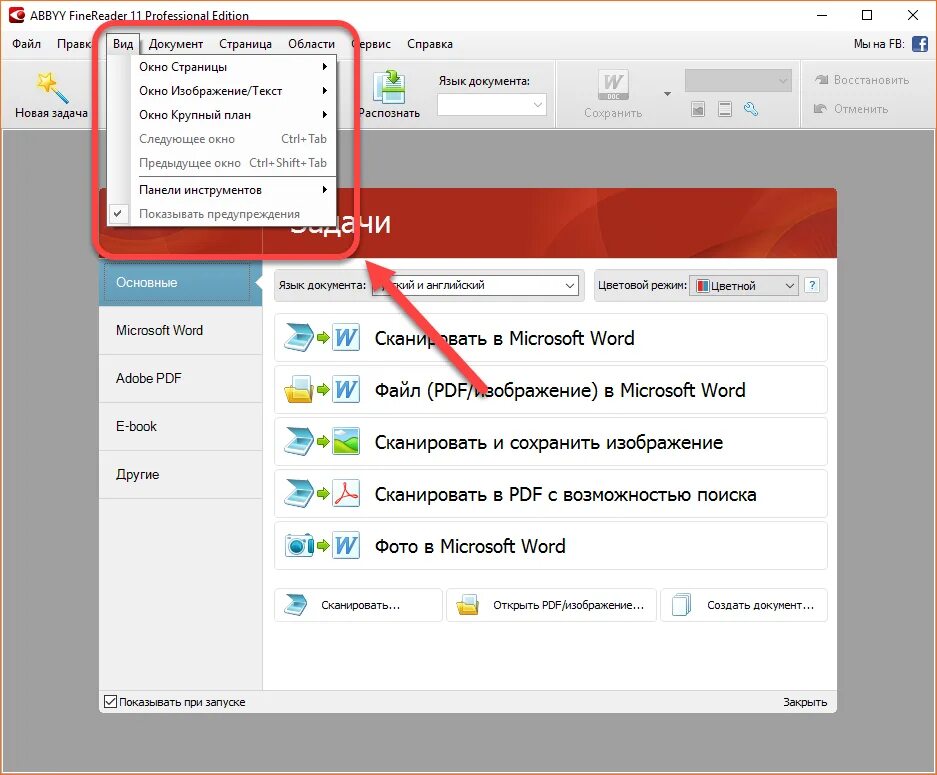937x775 pixels.
Task: Click the Распознать toolbar icon
Action: [x=390, y=87]
